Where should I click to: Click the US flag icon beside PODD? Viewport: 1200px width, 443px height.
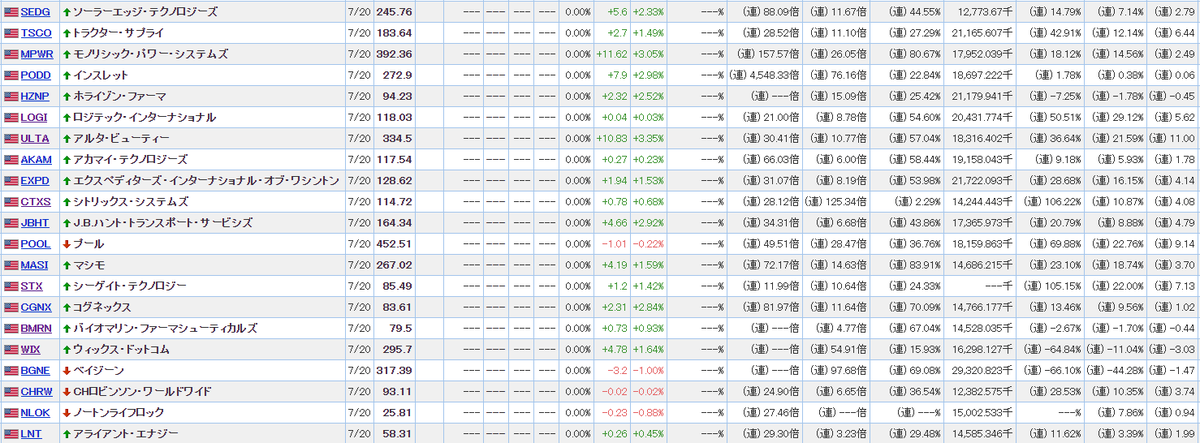[11, 75]
